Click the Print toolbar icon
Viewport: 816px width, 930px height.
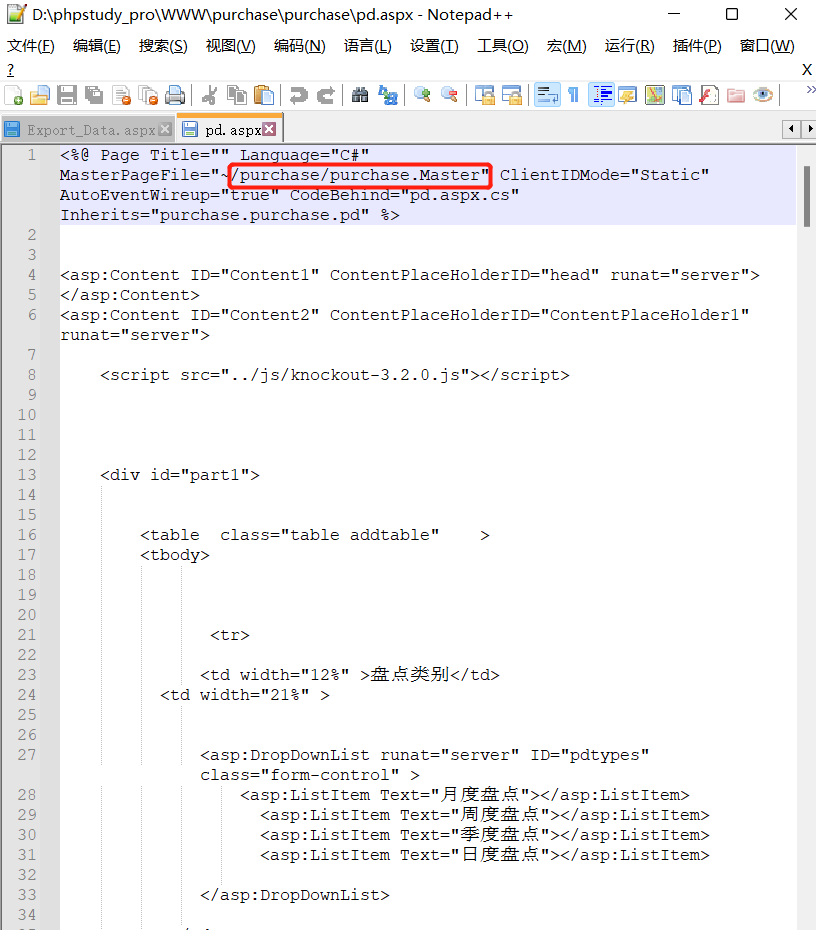point(175,95)
